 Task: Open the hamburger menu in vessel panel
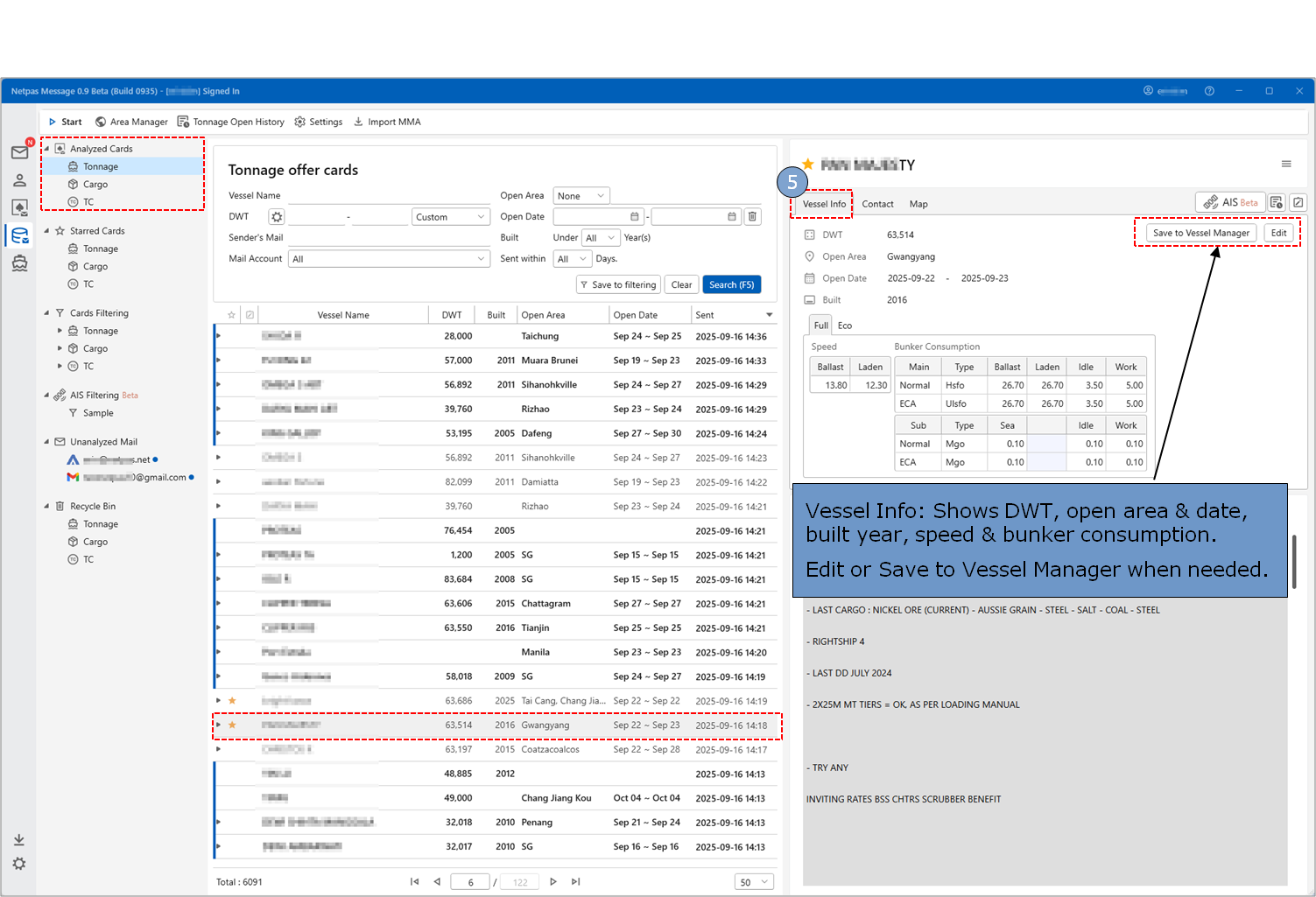tap(1285, 165)
